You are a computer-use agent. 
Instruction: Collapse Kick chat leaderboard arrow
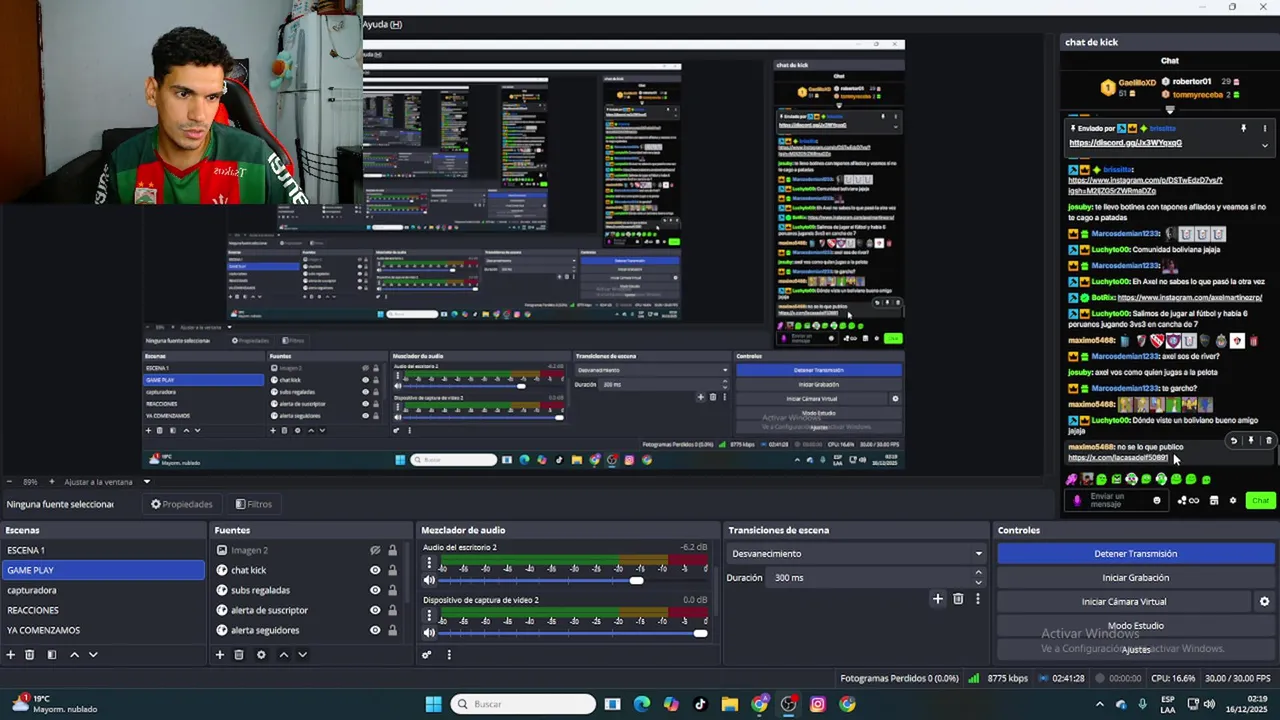(1170, 110)
